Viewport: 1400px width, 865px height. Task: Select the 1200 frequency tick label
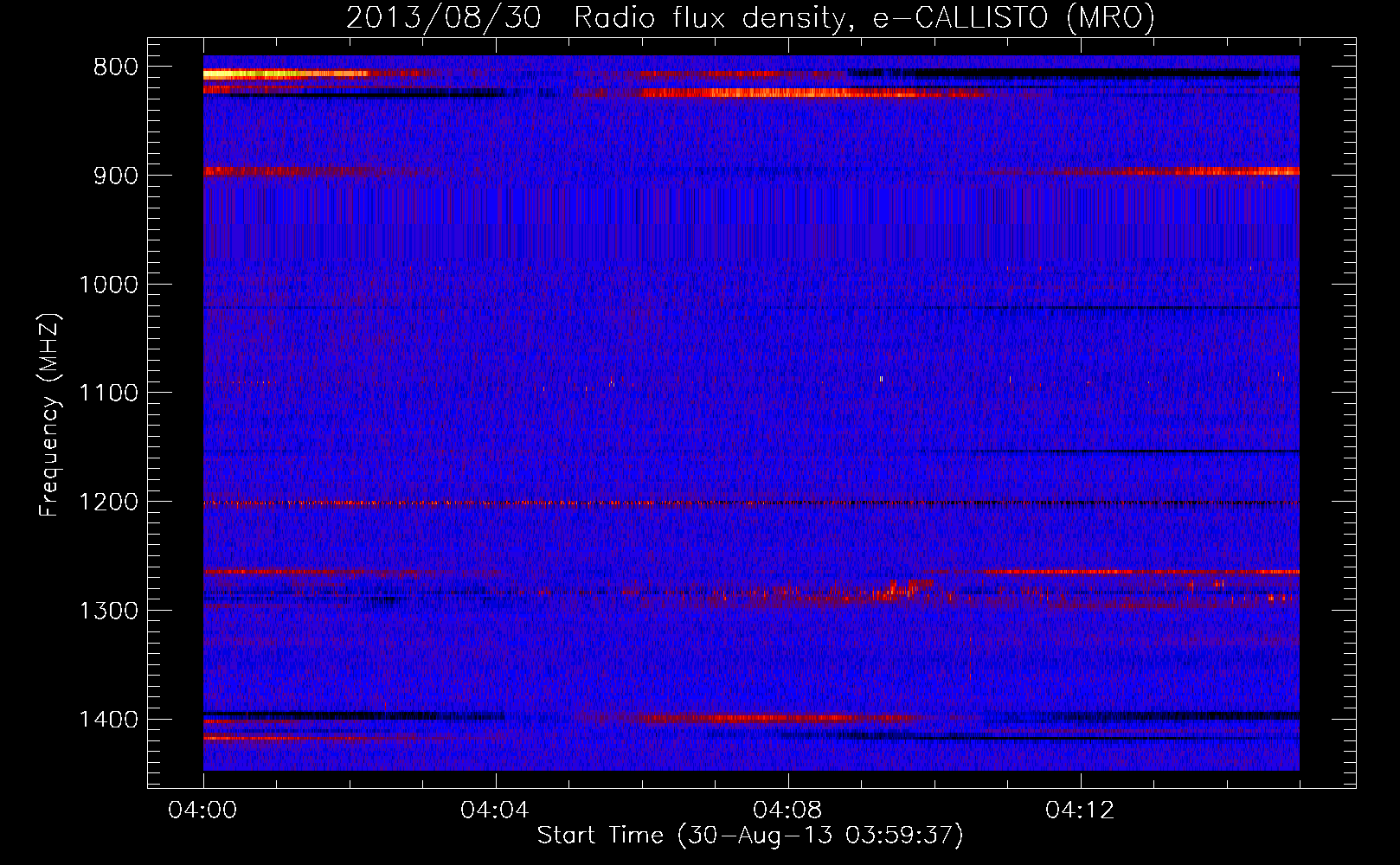tap(108, 503)
